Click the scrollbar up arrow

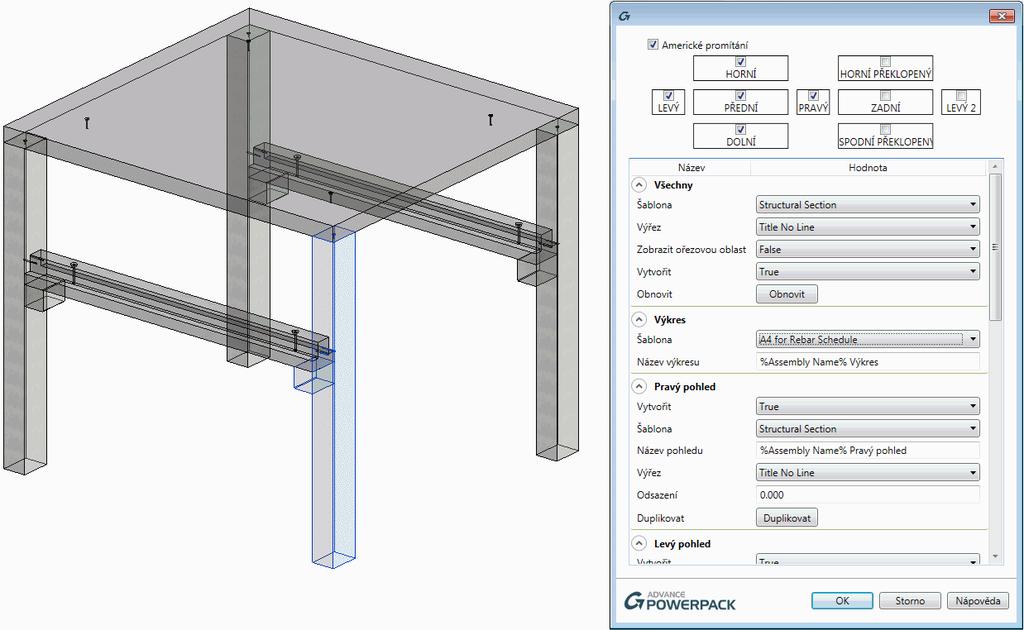tap(995, 166)
